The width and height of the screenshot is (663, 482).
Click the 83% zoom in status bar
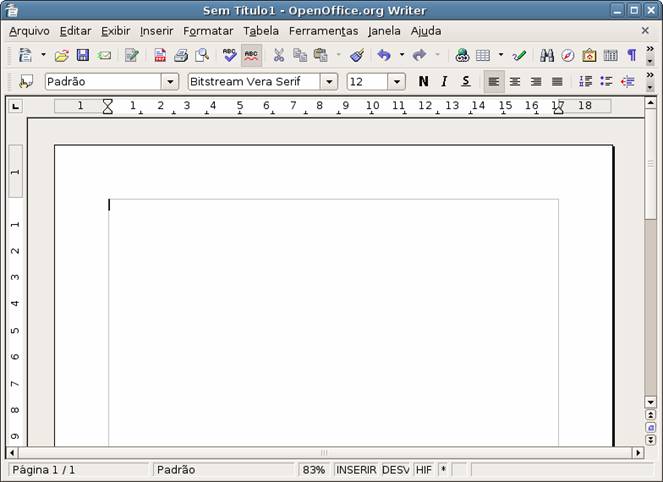coord(314,470)
